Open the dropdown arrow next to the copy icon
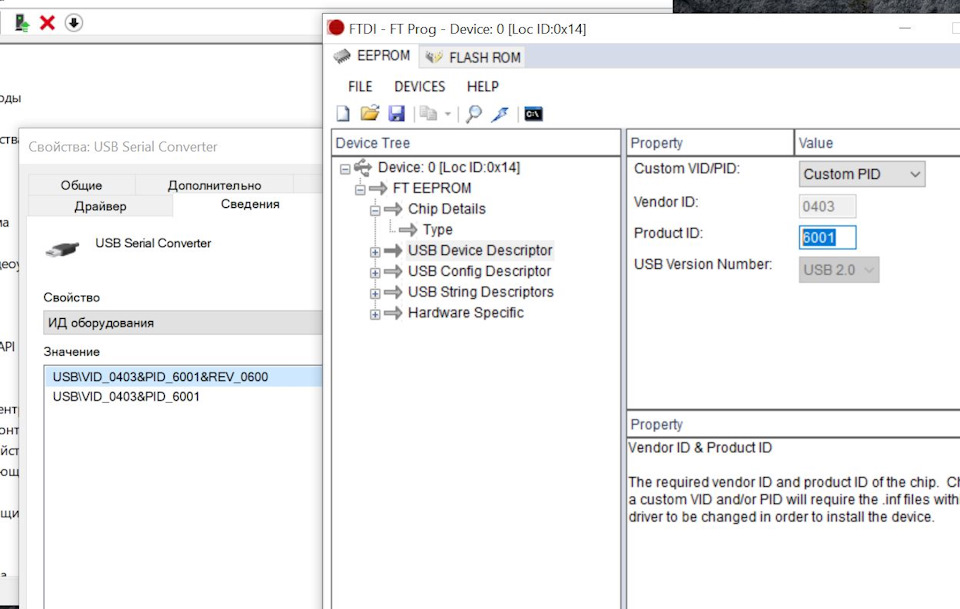 pos(448,114)
